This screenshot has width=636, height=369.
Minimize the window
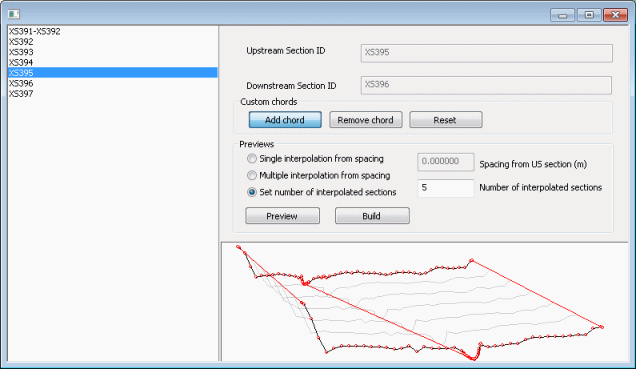click(x=562, y=15)
